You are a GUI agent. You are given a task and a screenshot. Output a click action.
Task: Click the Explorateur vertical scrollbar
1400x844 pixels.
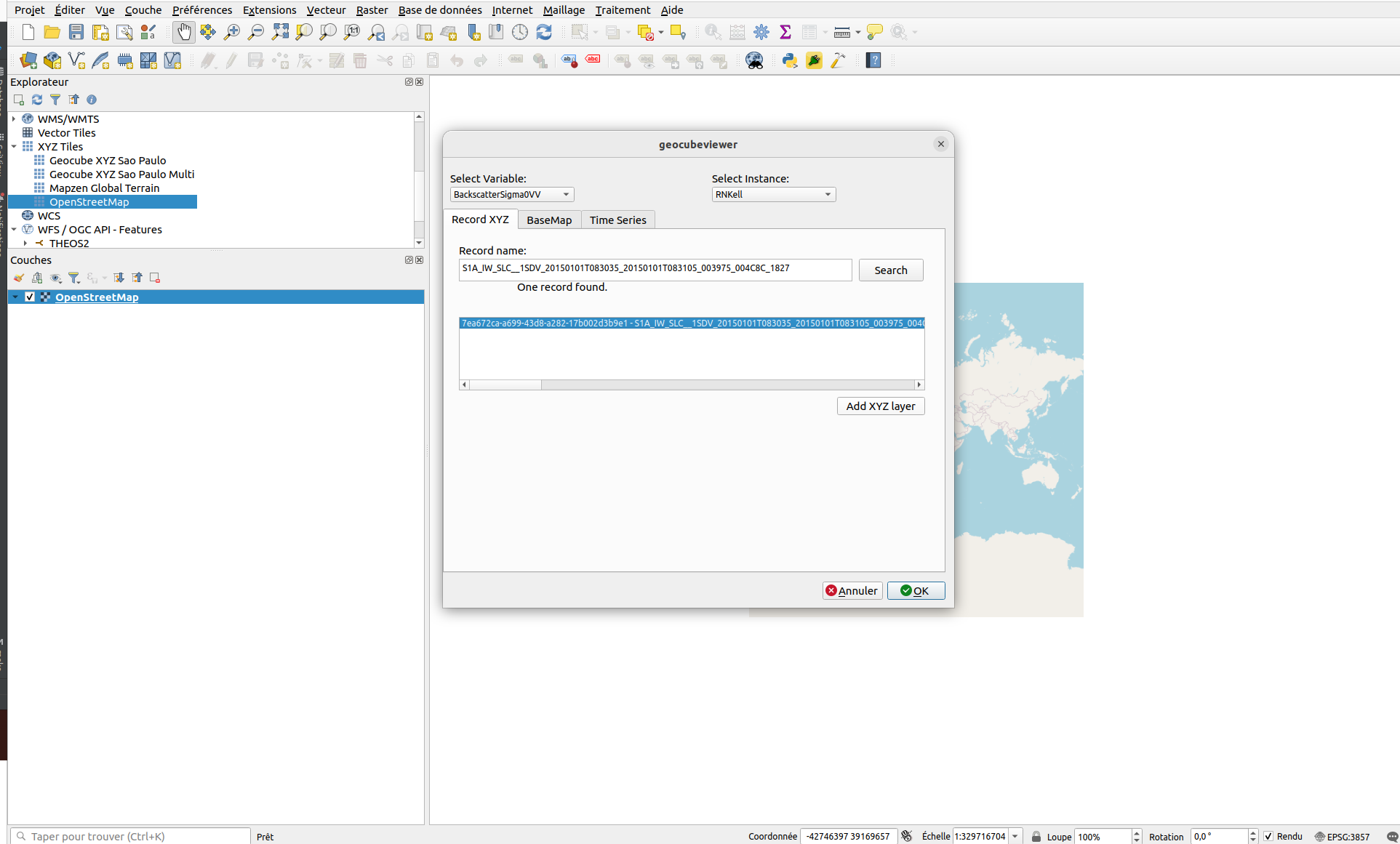(419, 180)
